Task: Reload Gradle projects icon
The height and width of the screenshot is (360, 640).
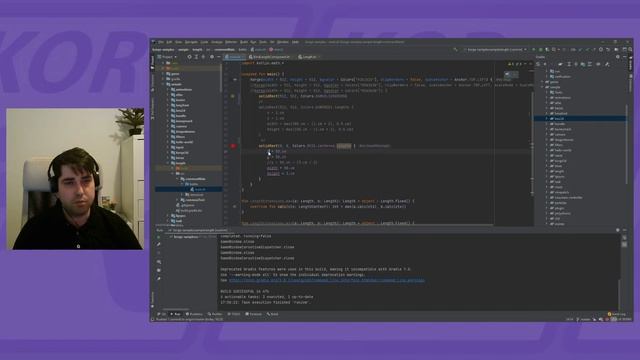Action: coord(538,64)
